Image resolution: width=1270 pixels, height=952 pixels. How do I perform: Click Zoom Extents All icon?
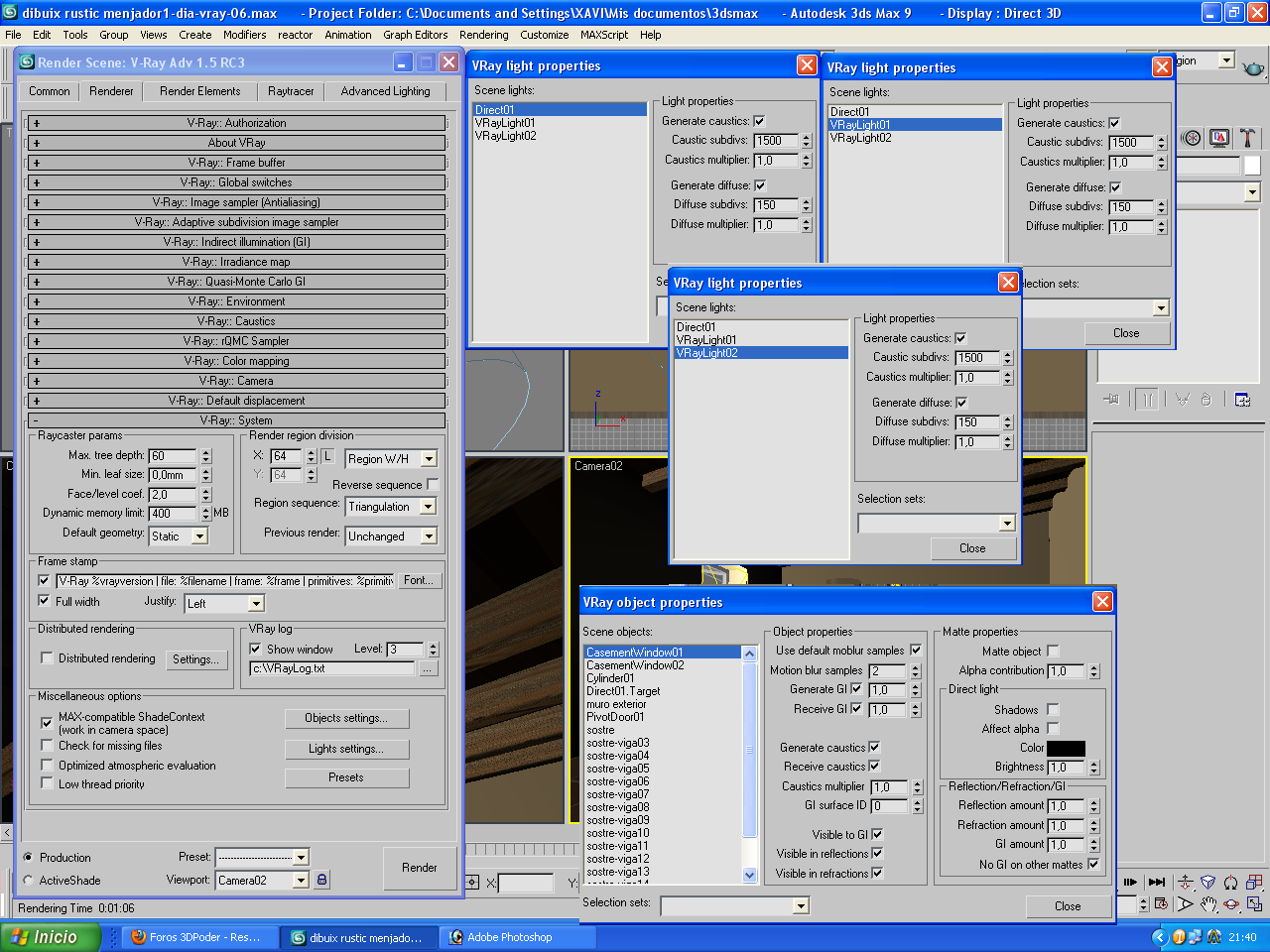coord(1254,882)
